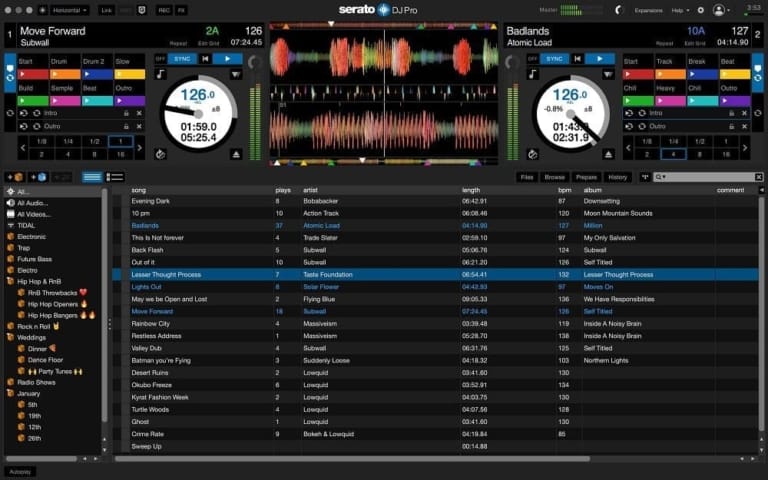Toggle Repeat on deck 2
The image size is (768, 480).
pyautogui.click(x=664, y=44)
